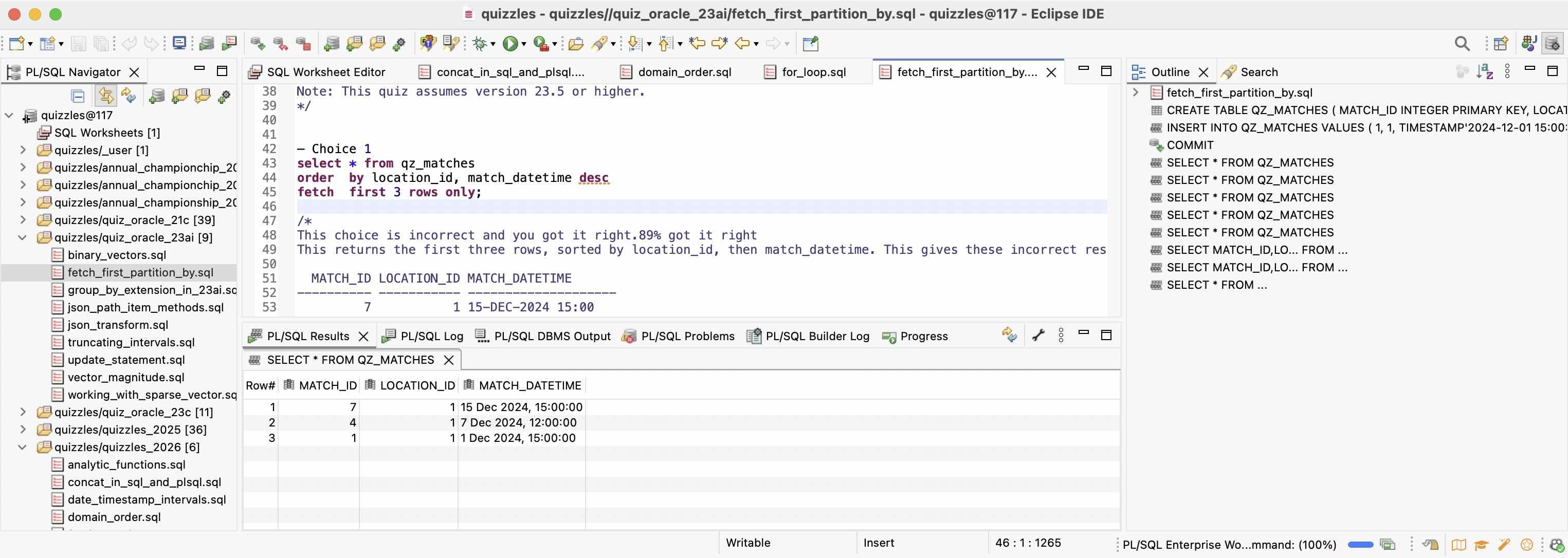
Task: Collapse the quizzles/quizzles_2026 folder
Action: point(23,447)
